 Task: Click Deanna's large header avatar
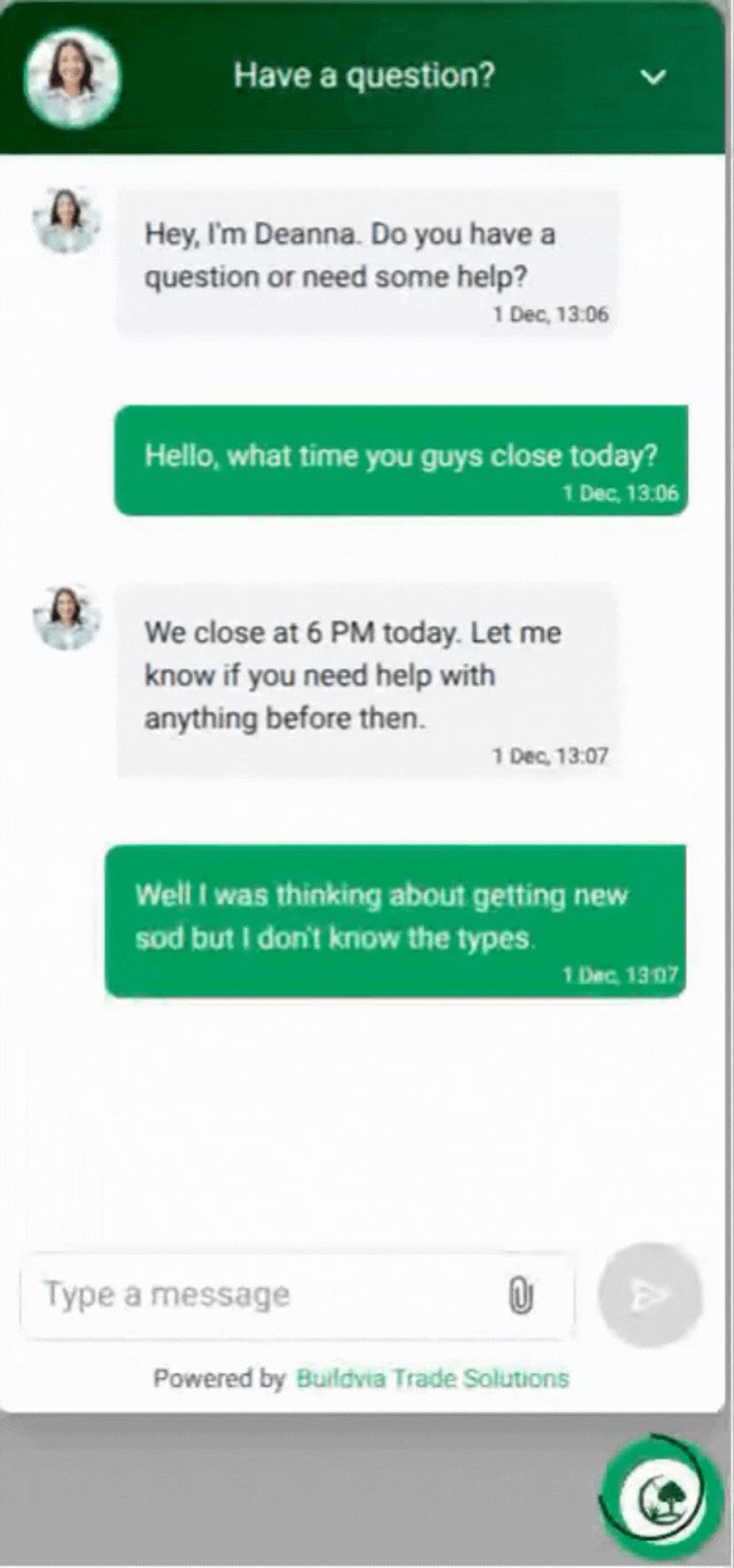click(x=72, y=77)
